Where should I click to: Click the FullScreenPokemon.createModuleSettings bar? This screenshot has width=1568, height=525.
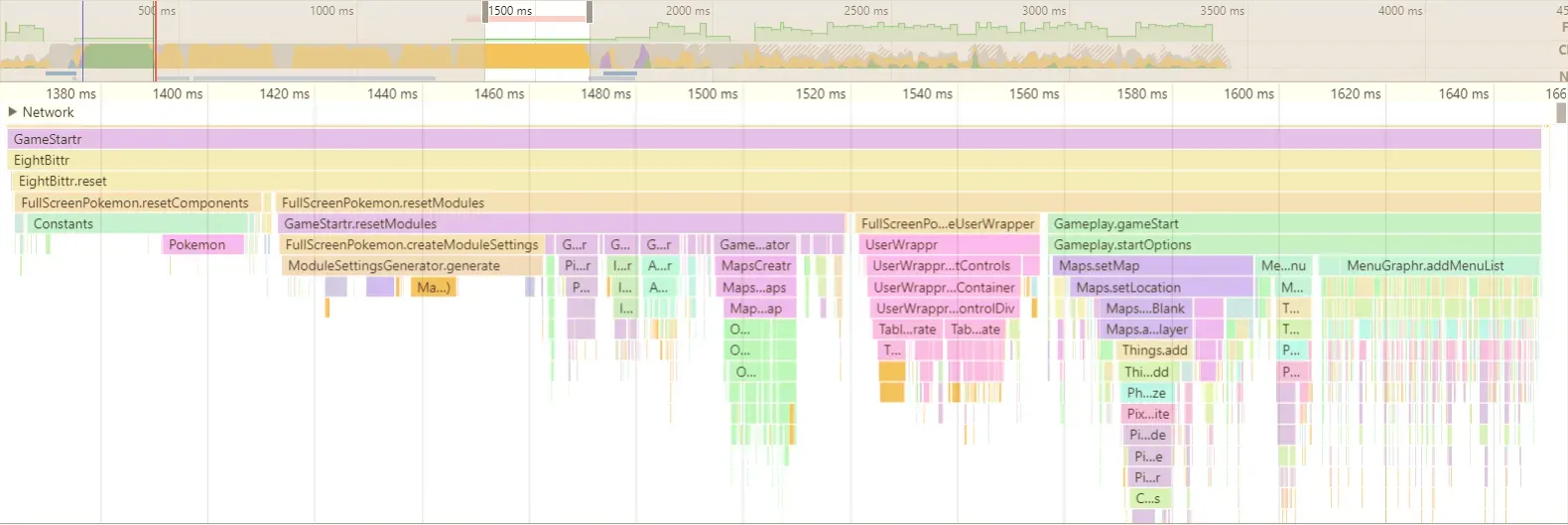pos(411,245)
